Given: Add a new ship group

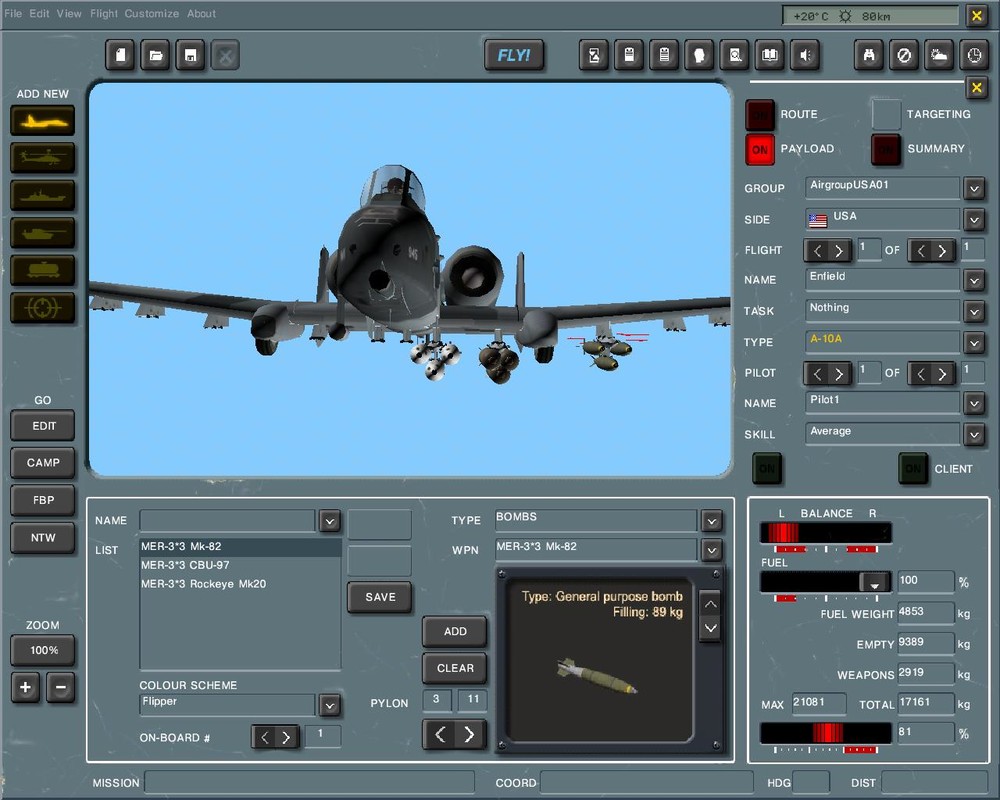Looking at the screenshot, I should pos(43,195).
